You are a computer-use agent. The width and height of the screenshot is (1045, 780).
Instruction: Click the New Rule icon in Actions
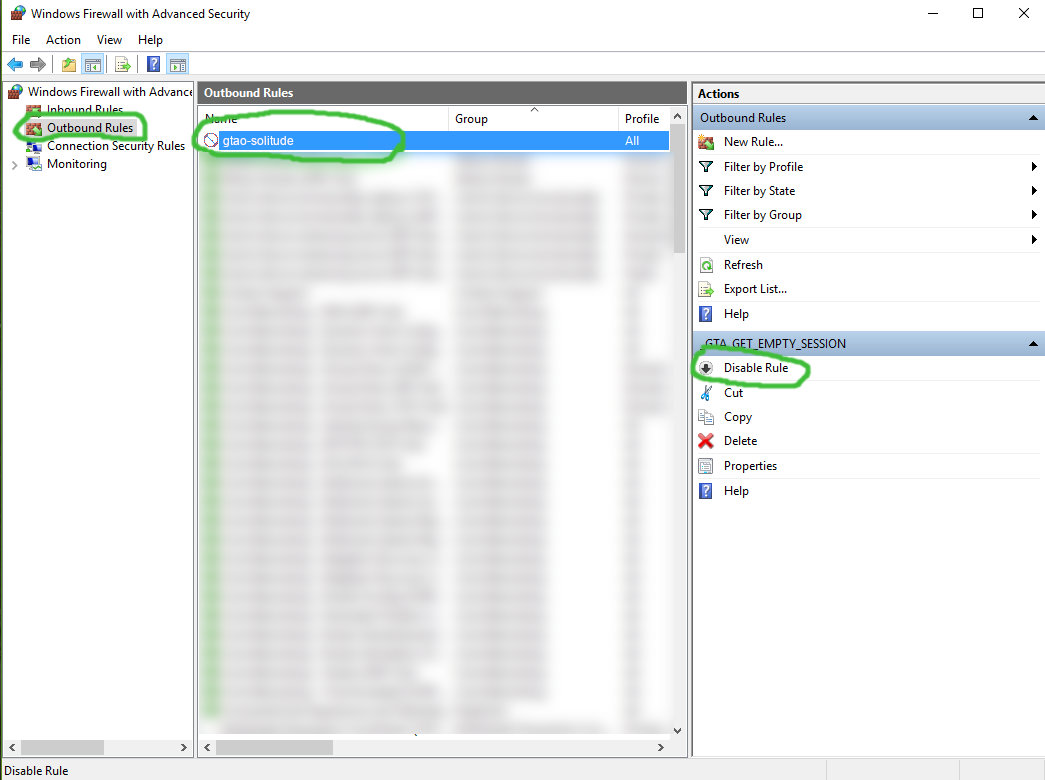click(x=706, y=142)
